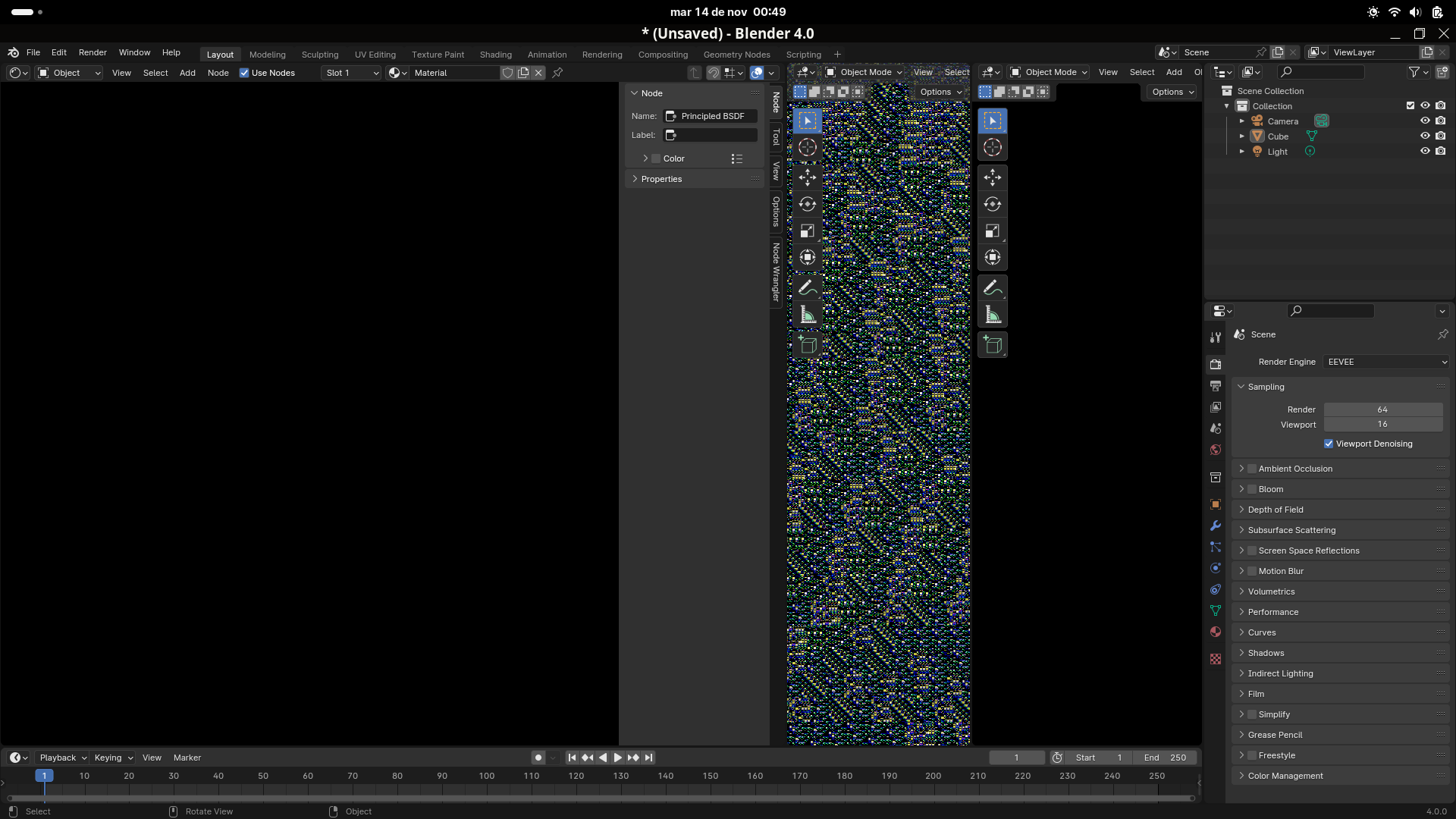1456x819 pixels.
Task: Hide the Cube in viewport via eye icon
Action: (x=1425, y=136)
